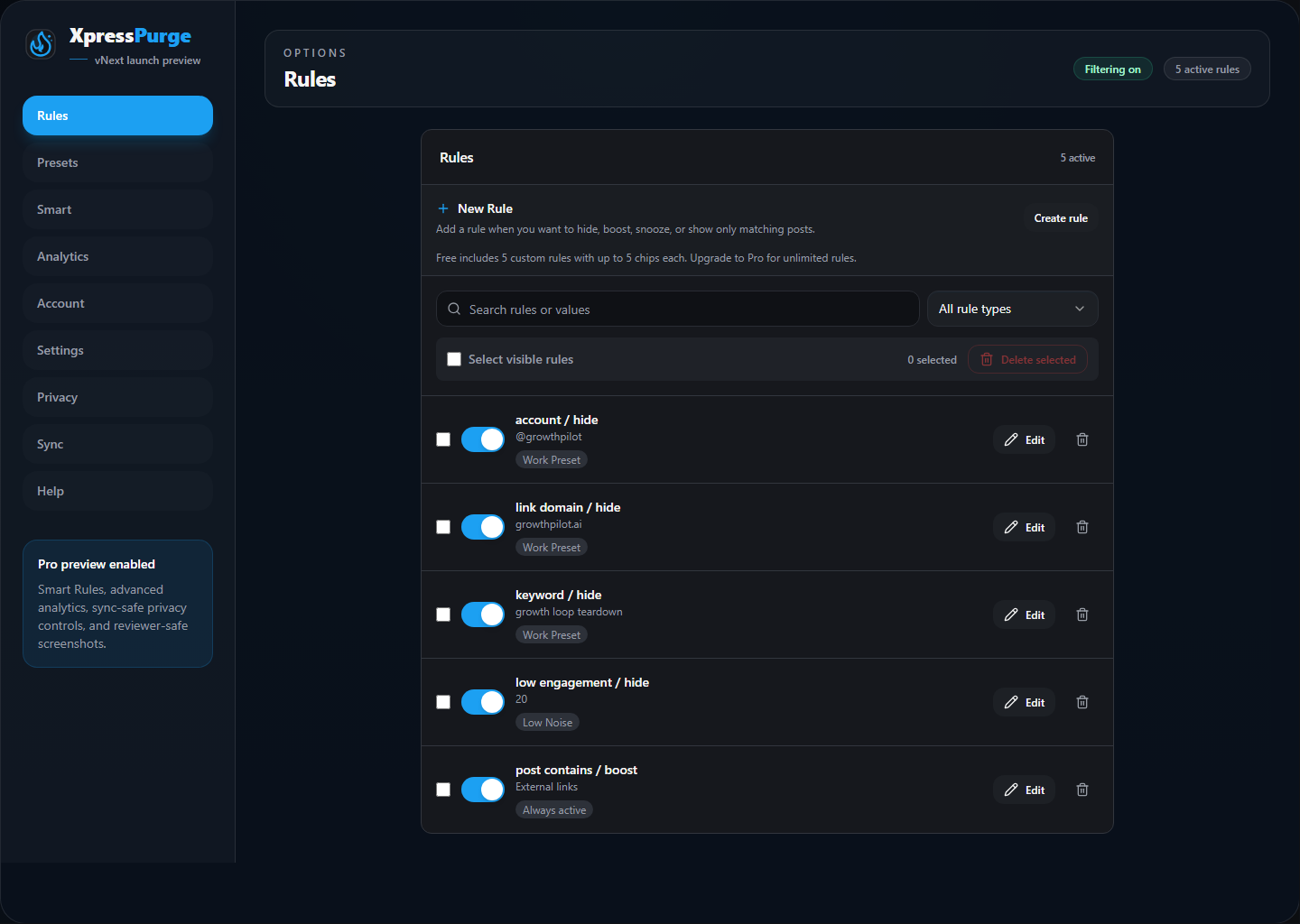Disable the link domain / hide toggle
Viewport: 1300px width, 924px height.
tap(483, 527)
